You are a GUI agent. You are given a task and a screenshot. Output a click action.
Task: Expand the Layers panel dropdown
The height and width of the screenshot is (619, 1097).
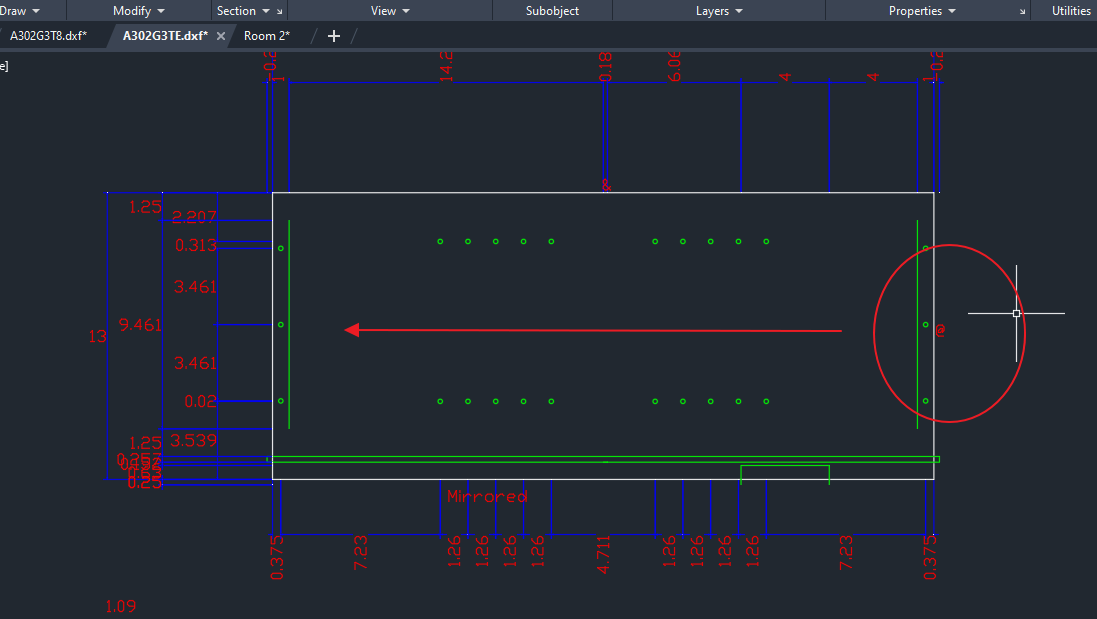[x=718, y=11]
